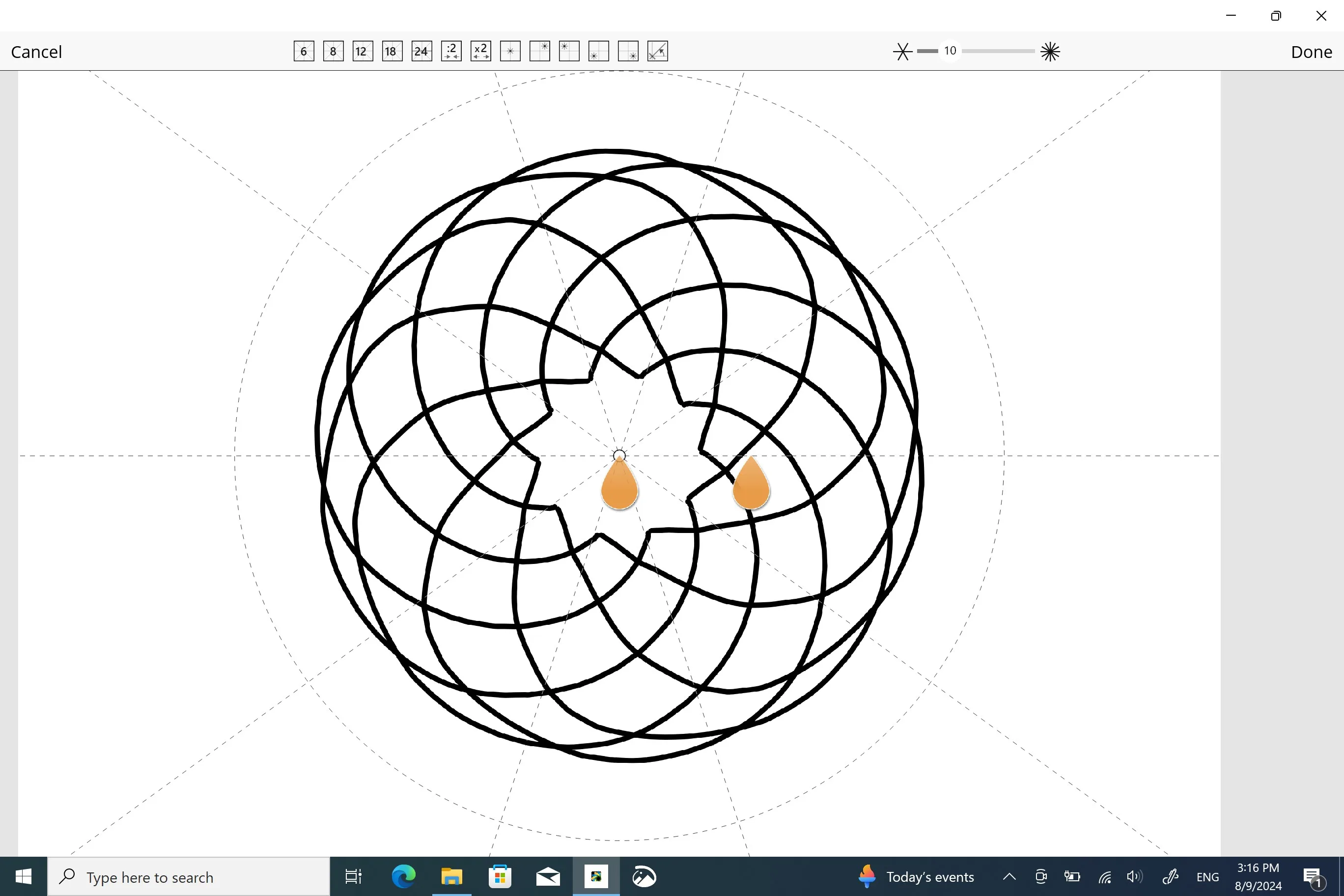This screenshot has width=1344, height=896.
Task: Move symmetry center to top-left corner
Action: (x=569, y=52)
